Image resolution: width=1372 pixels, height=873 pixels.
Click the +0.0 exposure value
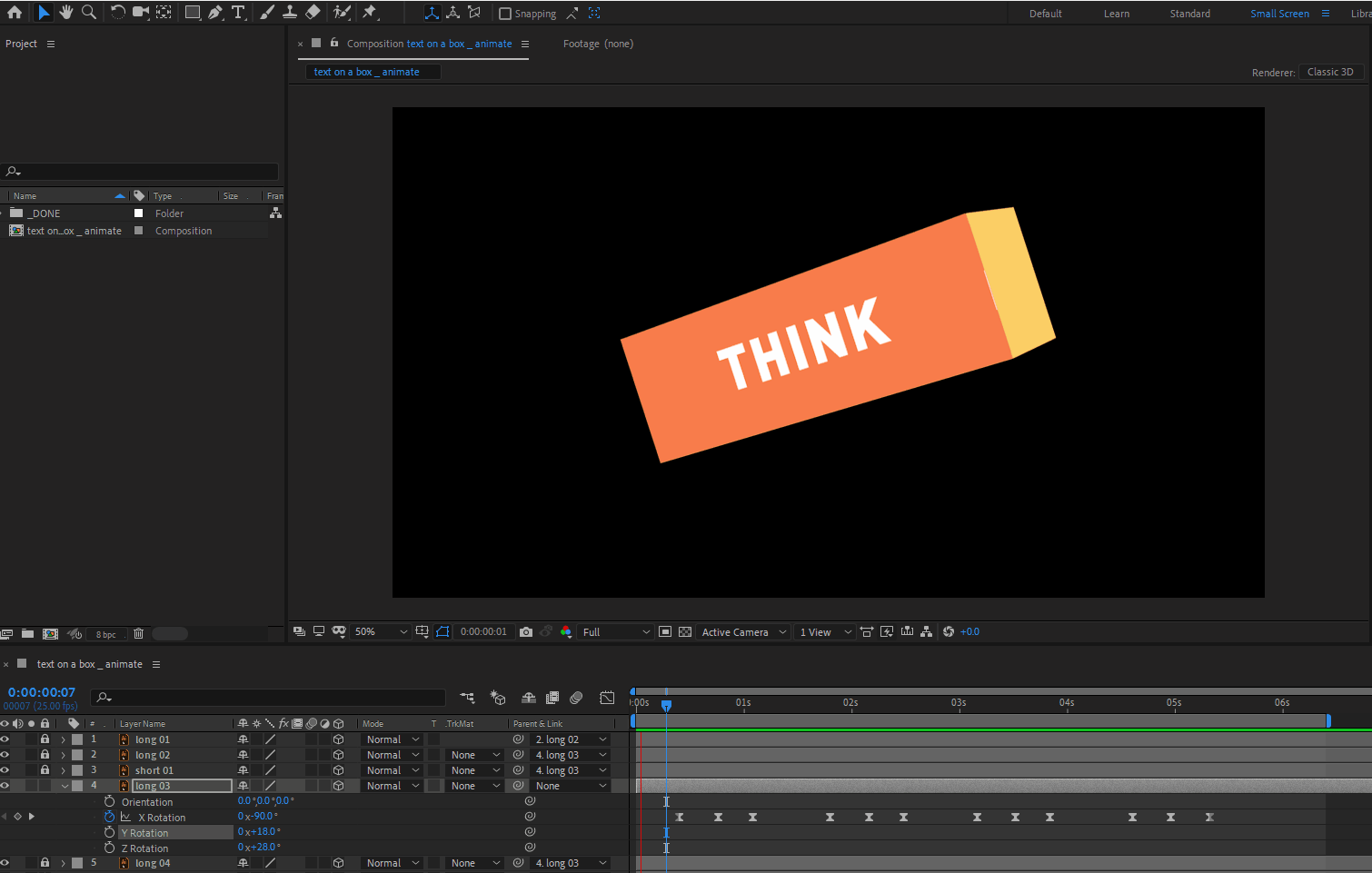(x=969, y=631)
